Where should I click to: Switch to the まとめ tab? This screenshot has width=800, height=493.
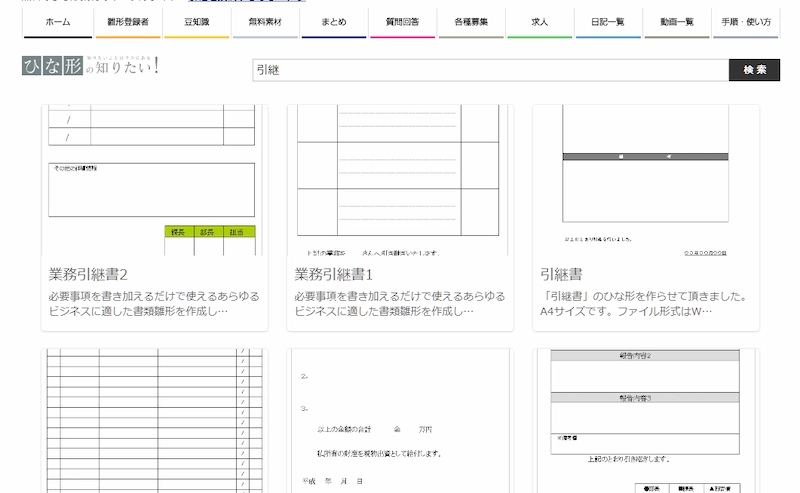coord(334,21)
